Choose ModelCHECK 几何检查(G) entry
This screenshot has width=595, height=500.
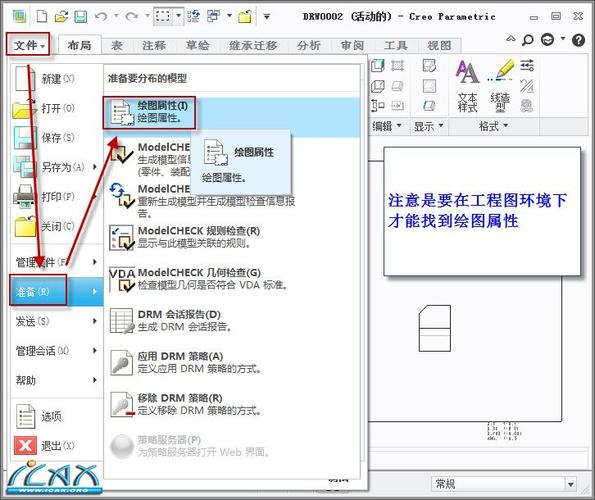click(x=231, y=279)
